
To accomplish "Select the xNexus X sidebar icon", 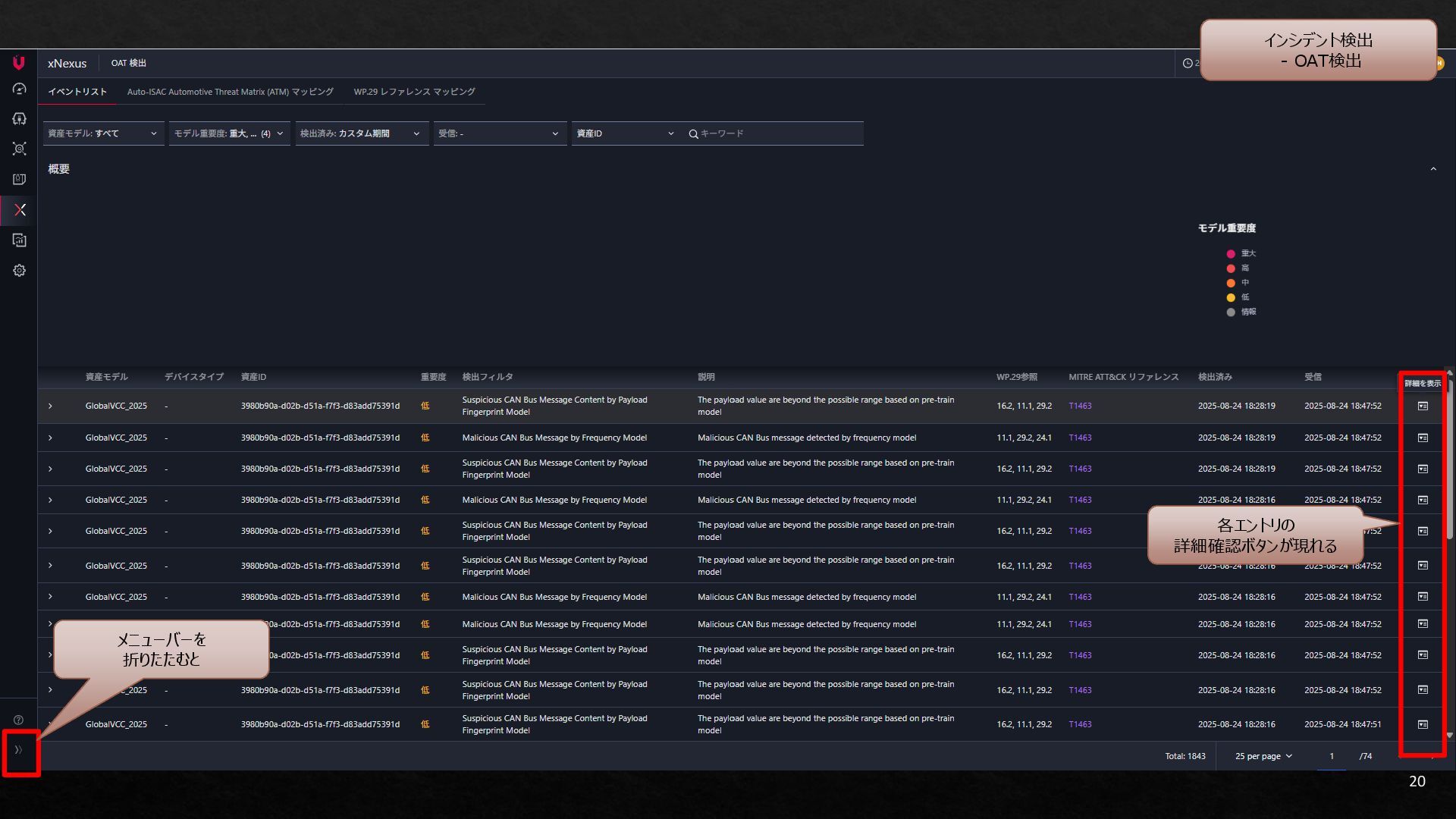I will tap(20, 210).
